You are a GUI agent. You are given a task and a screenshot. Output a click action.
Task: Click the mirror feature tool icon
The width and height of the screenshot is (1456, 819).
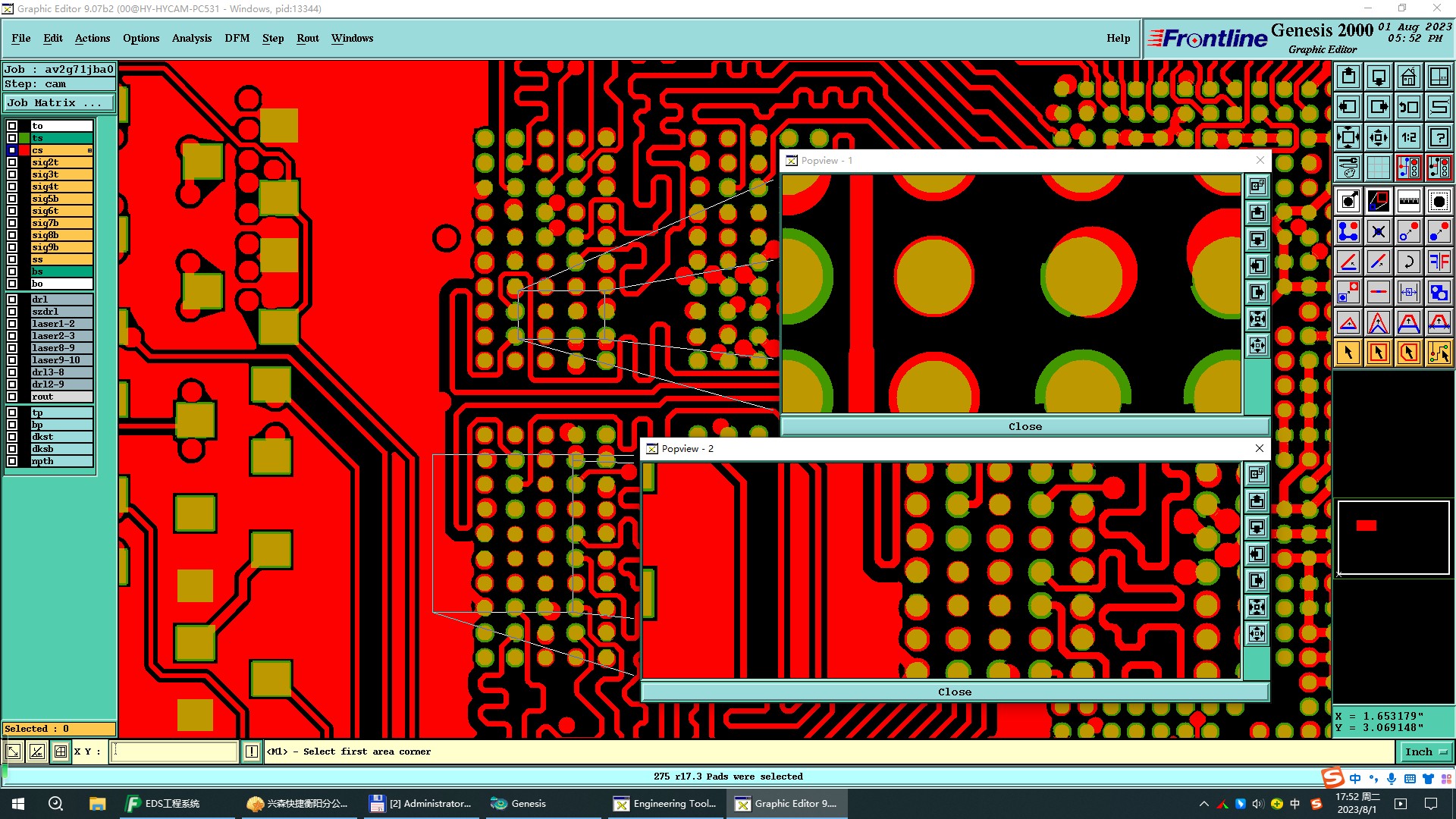click(1439, 262)
